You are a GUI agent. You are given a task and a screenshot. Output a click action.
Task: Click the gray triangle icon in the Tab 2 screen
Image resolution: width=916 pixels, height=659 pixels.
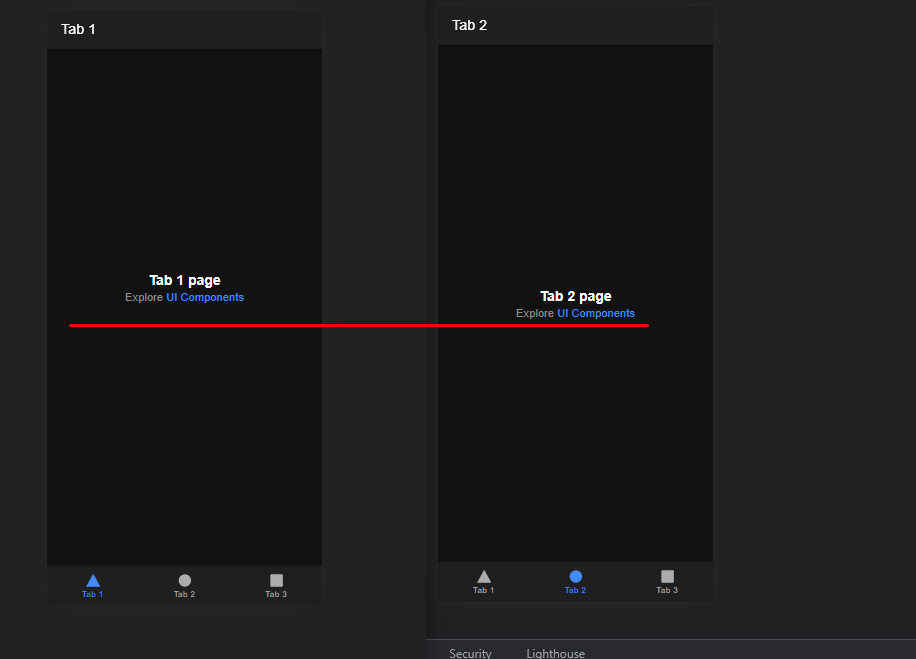[484, 576]
